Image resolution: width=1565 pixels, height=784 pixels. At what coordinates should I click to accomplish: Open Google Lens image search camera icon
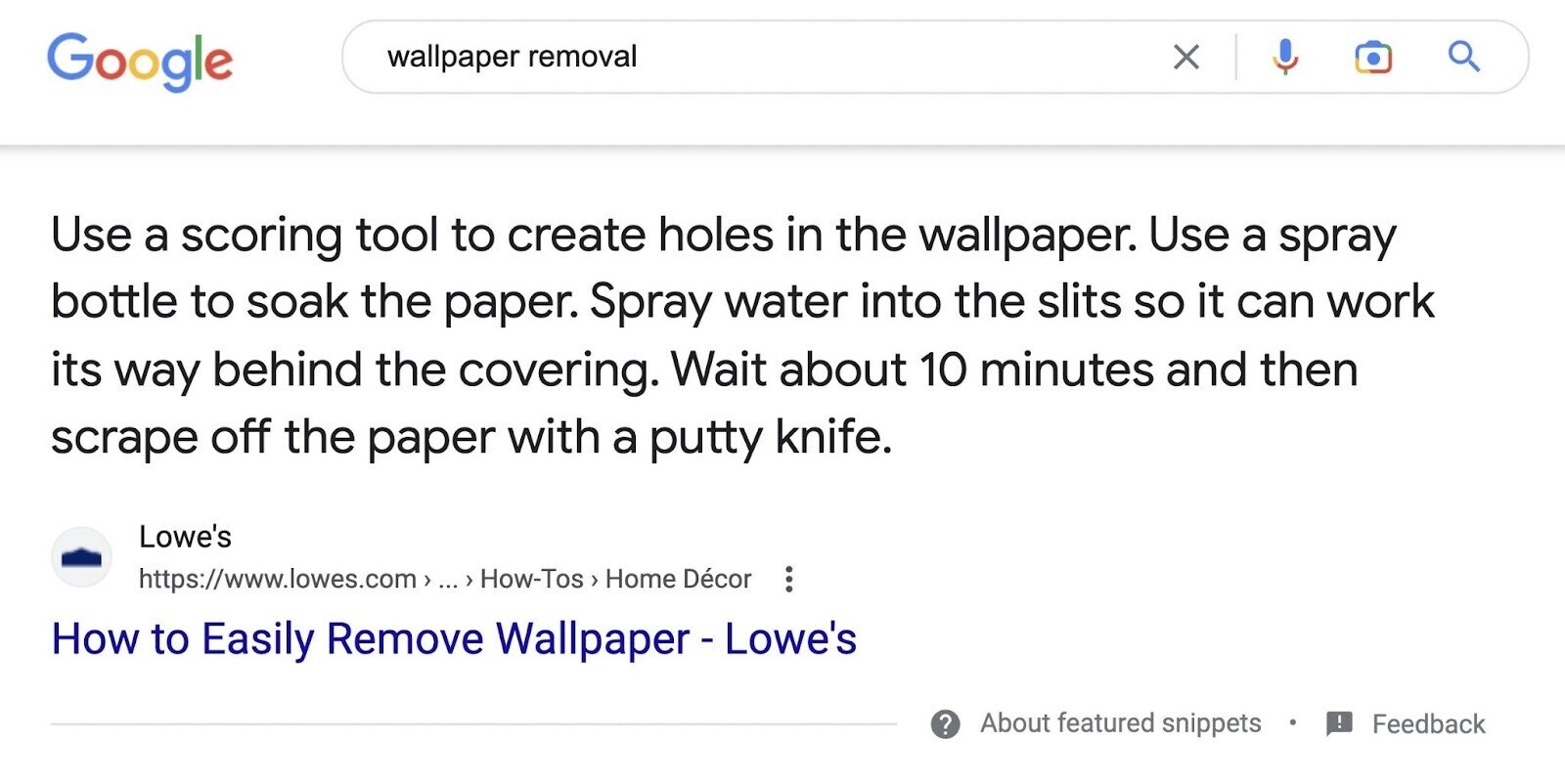coord(1373,58)
